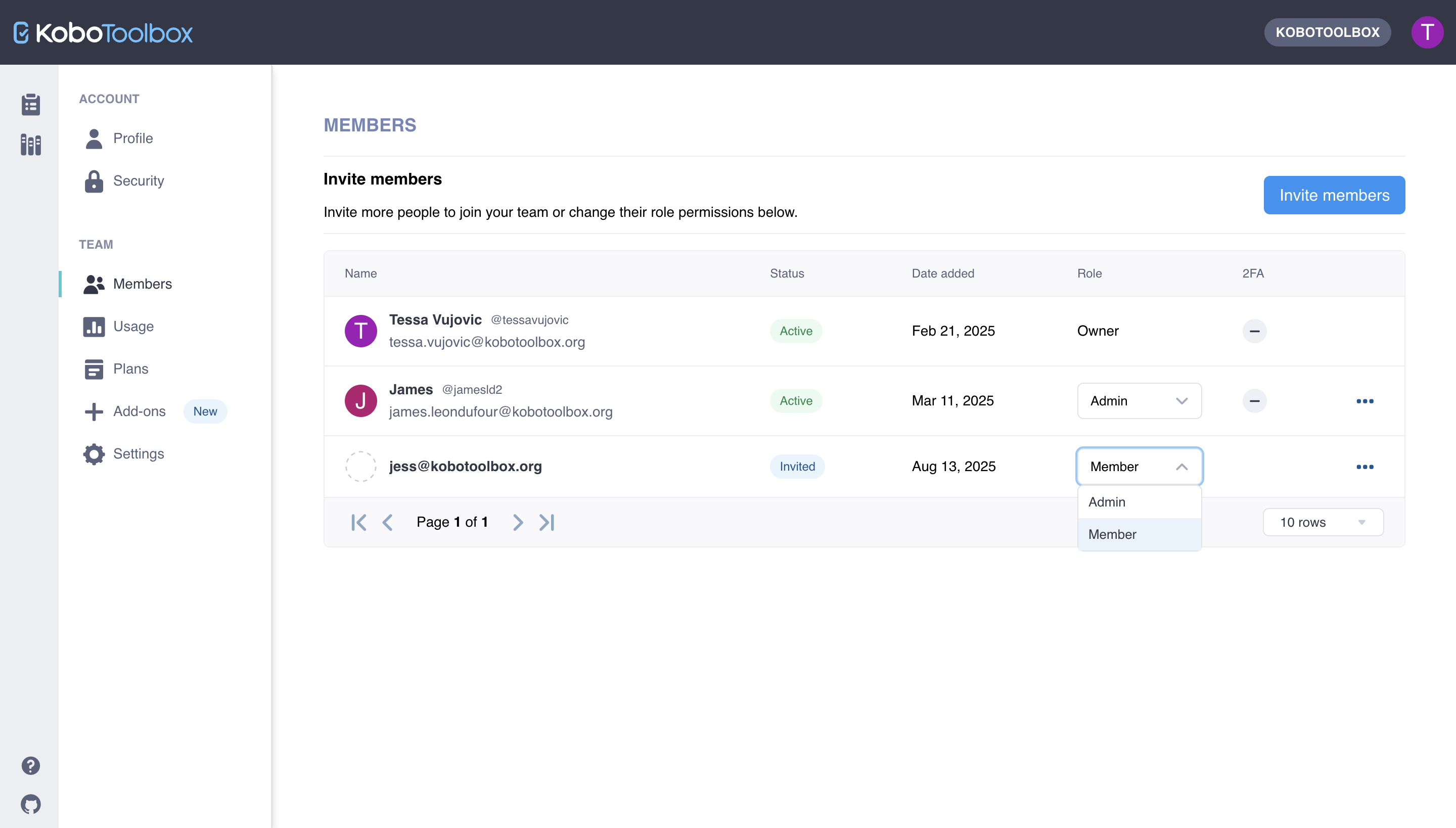Select Admin from the role options list
This screenshot has width=1456, height=828.
coord(1139,501)
